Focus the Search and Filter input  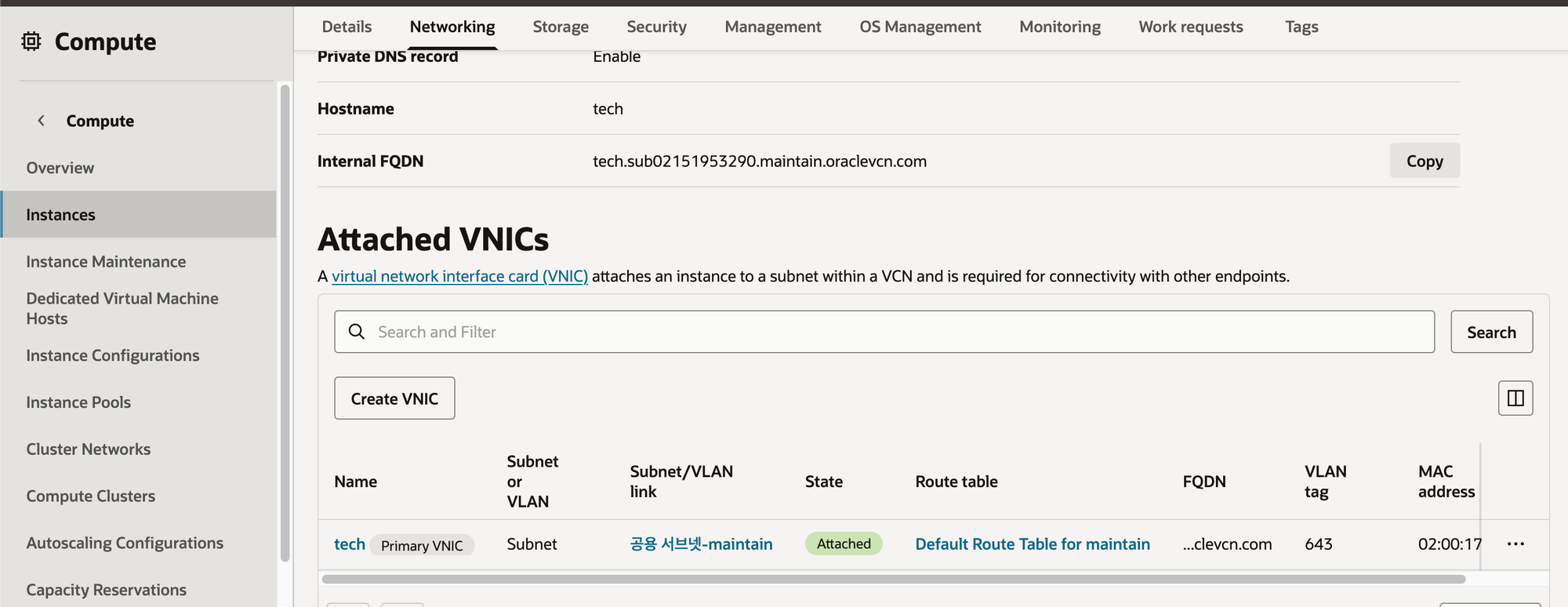[894, 332]
